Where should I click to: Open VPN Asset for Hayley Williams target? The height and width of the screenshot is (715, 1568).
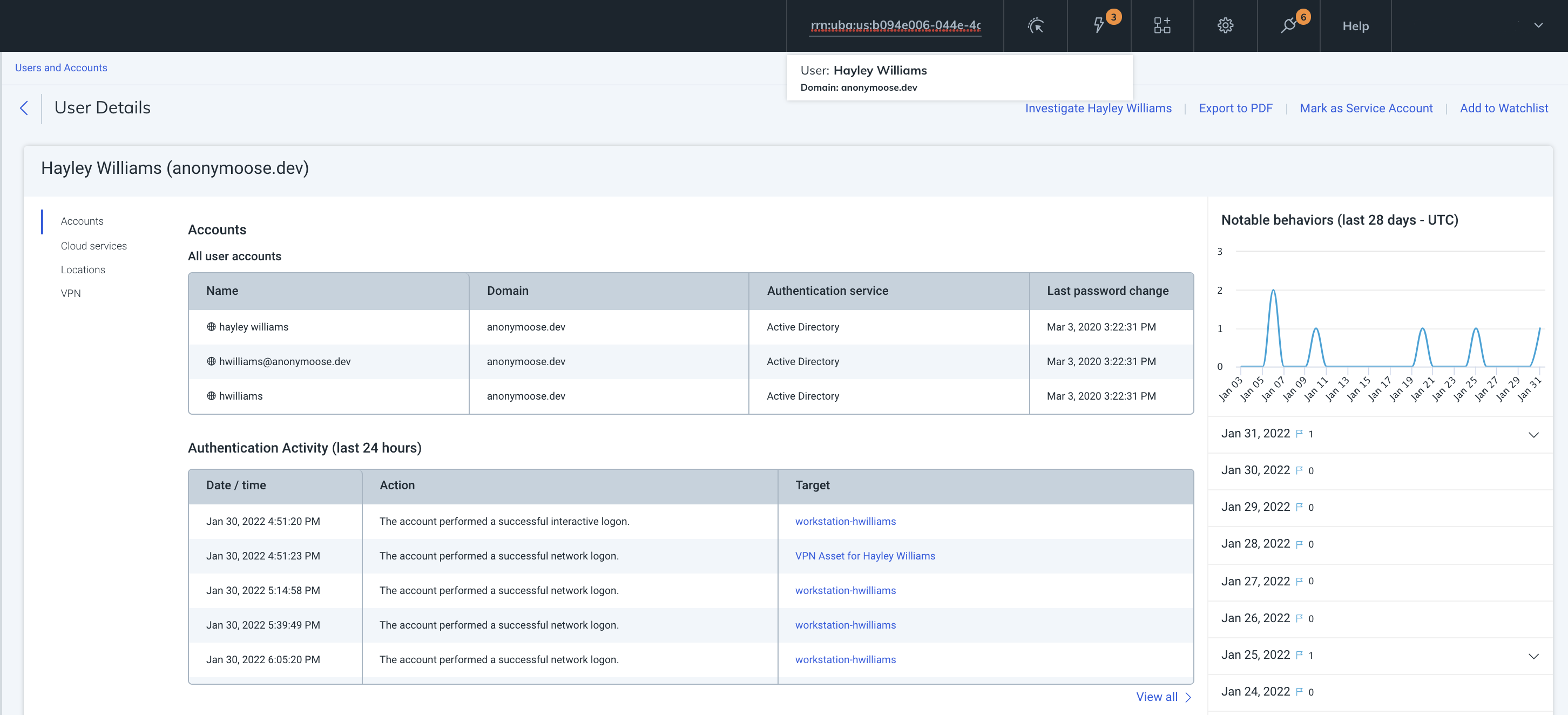click(x=865, y=556)
